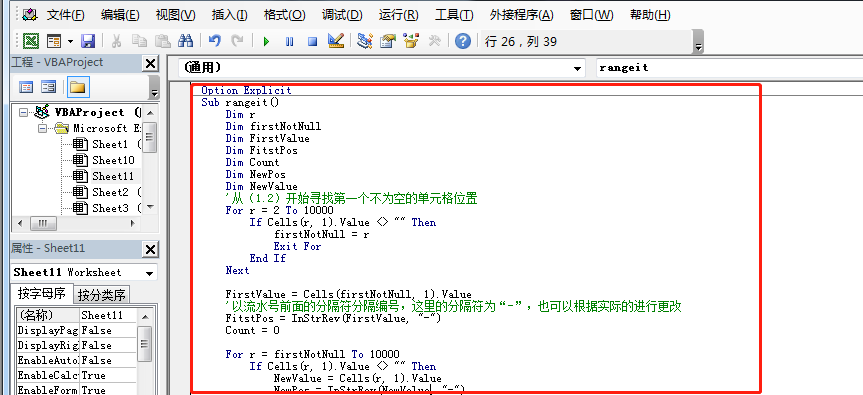Screen dimensions: 863x395
Task: Switch to Microsoft Excel view icon
Action: (x=31, y=41)
